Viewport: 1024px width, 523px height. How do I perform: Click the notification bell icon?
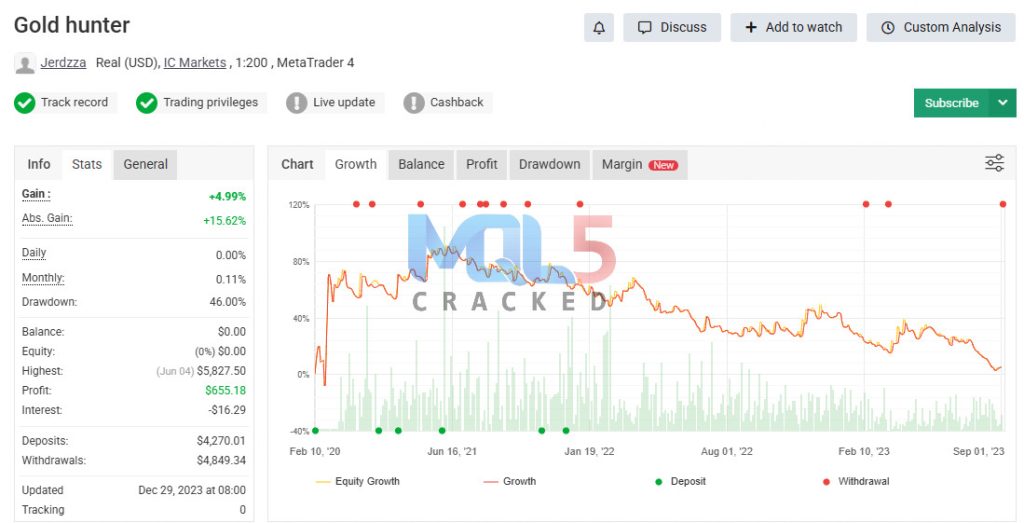tap(598, 28)
